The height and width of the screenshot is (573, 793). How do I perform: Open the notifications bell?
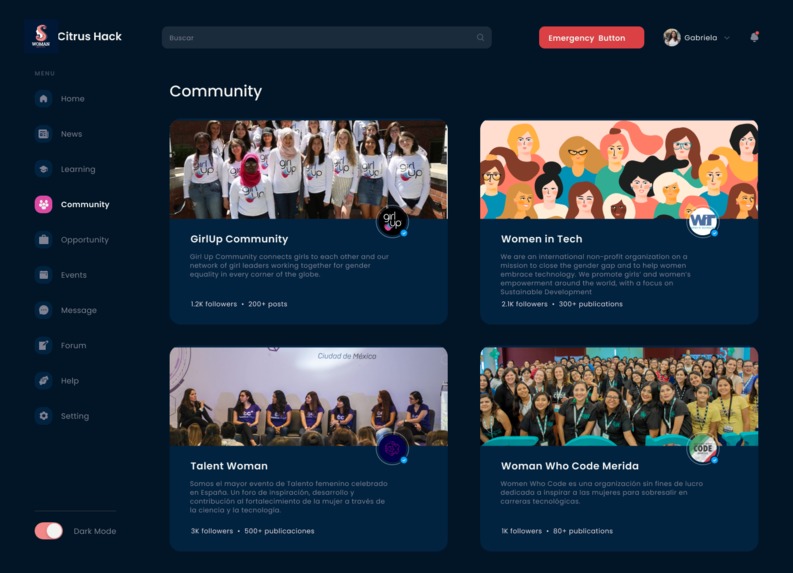[x=754, y=37]
